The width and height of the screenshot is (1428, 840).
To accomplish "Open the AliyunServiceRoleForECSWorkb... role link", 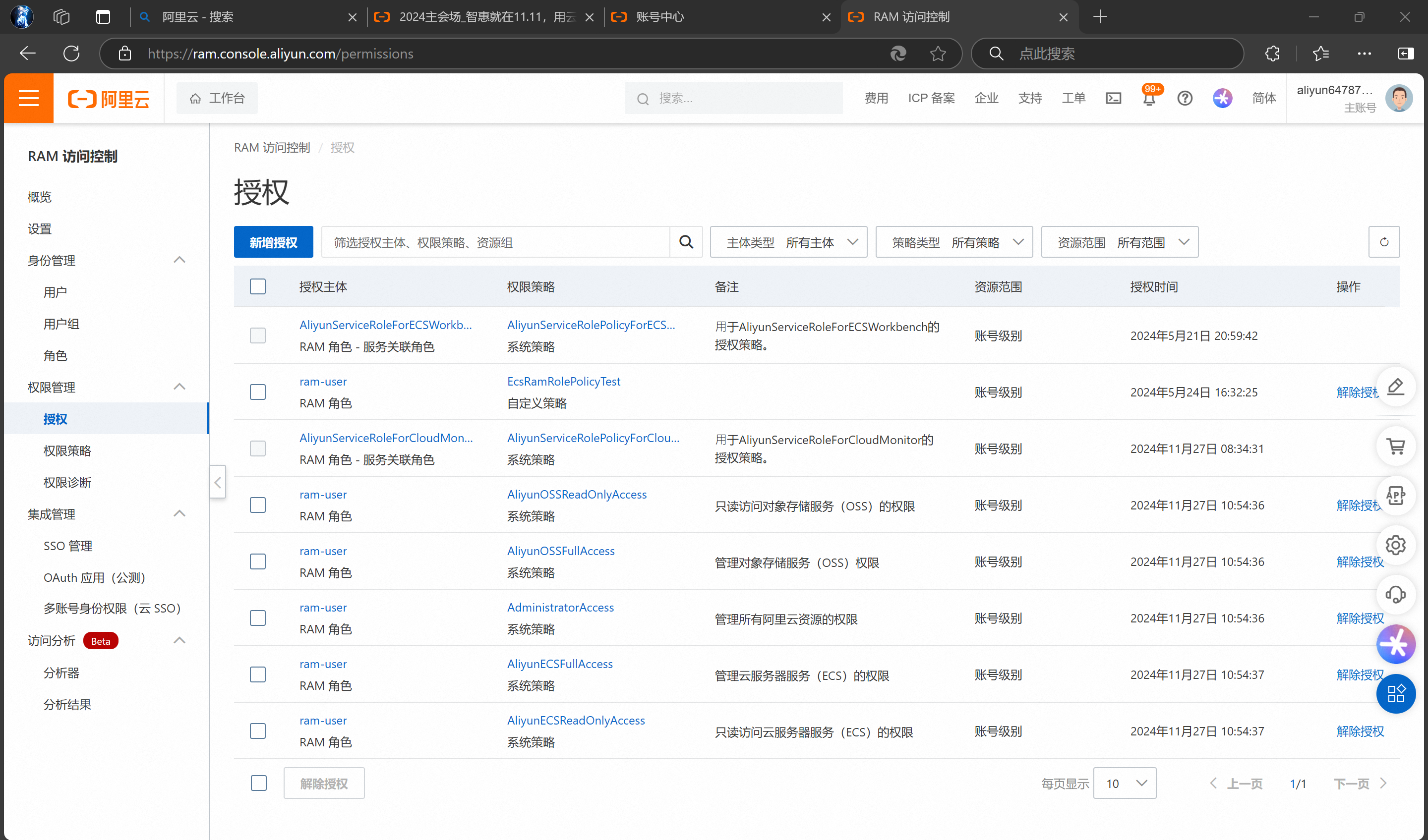I will pyautogui.click(x=385, y=325).
